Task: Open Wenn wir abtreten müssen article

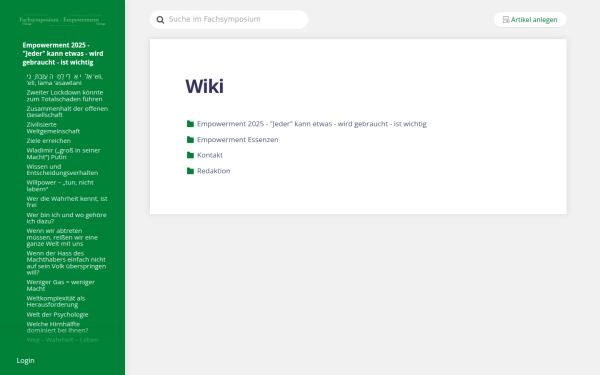Action: (x=62, y=237)
